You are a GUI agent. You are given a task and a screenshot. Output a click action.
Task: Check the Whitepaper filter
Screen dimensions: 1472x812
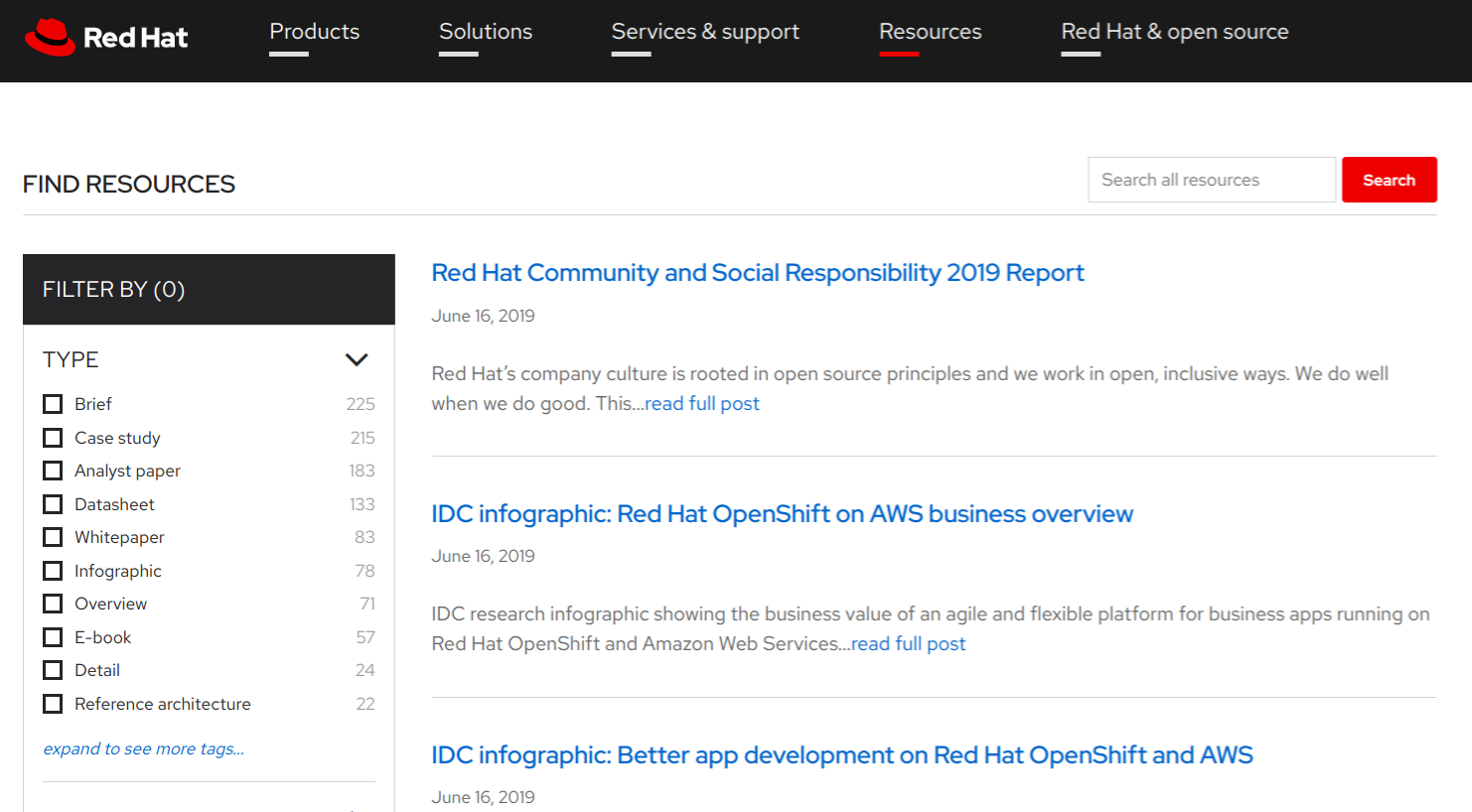click(53, 537)
